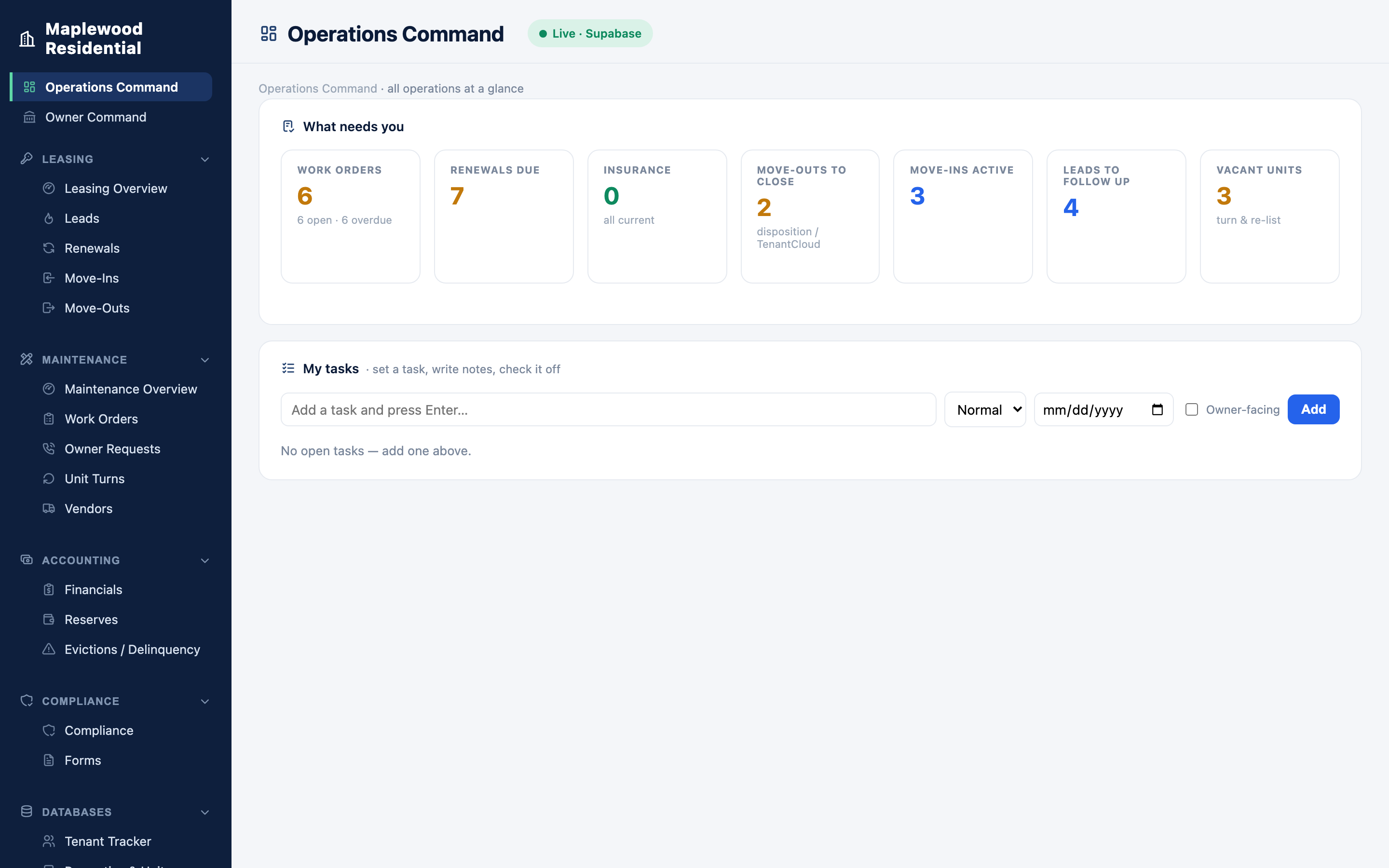The width and height of the screenshot is (1389, 868).
Task: Collapse the Databases section chevron
Action: [205, 813]
